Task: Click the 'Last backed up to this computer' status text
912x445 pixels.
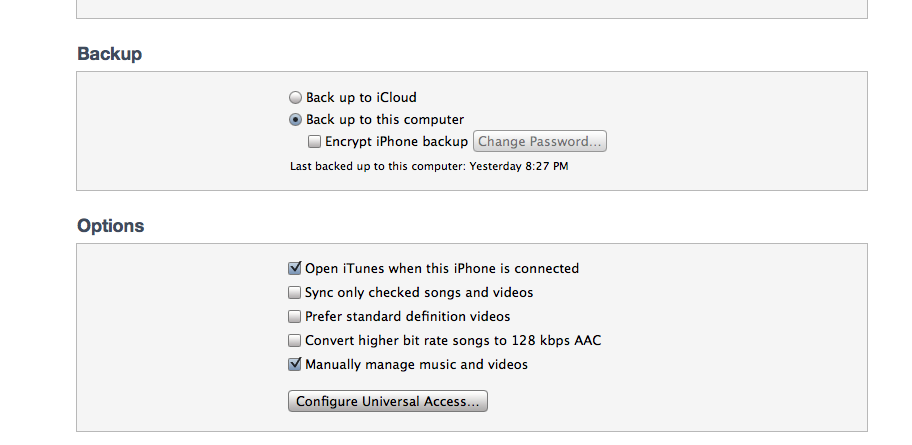Action: point(429,166)
